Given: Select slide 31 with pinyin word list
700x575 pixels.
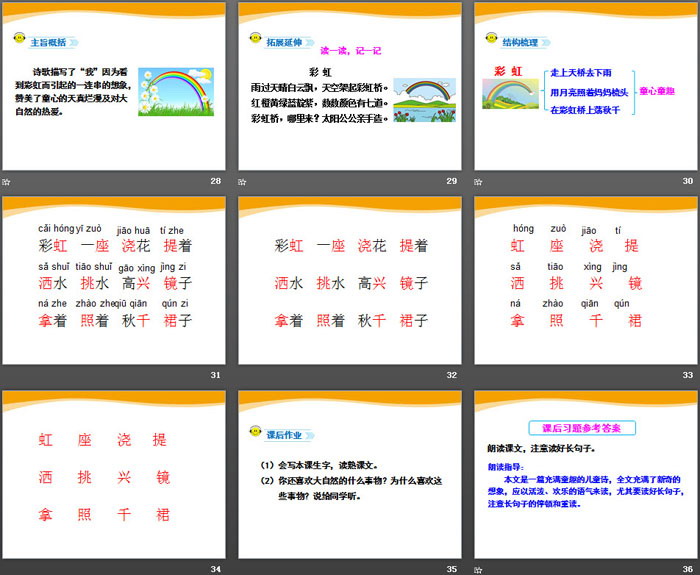Looking at the screenshot, I should [114, 280].
